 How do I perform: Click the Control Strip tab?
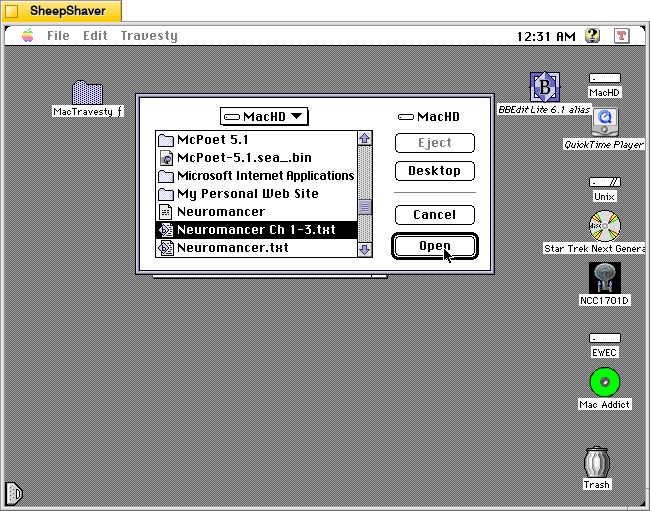click(14, 493)
